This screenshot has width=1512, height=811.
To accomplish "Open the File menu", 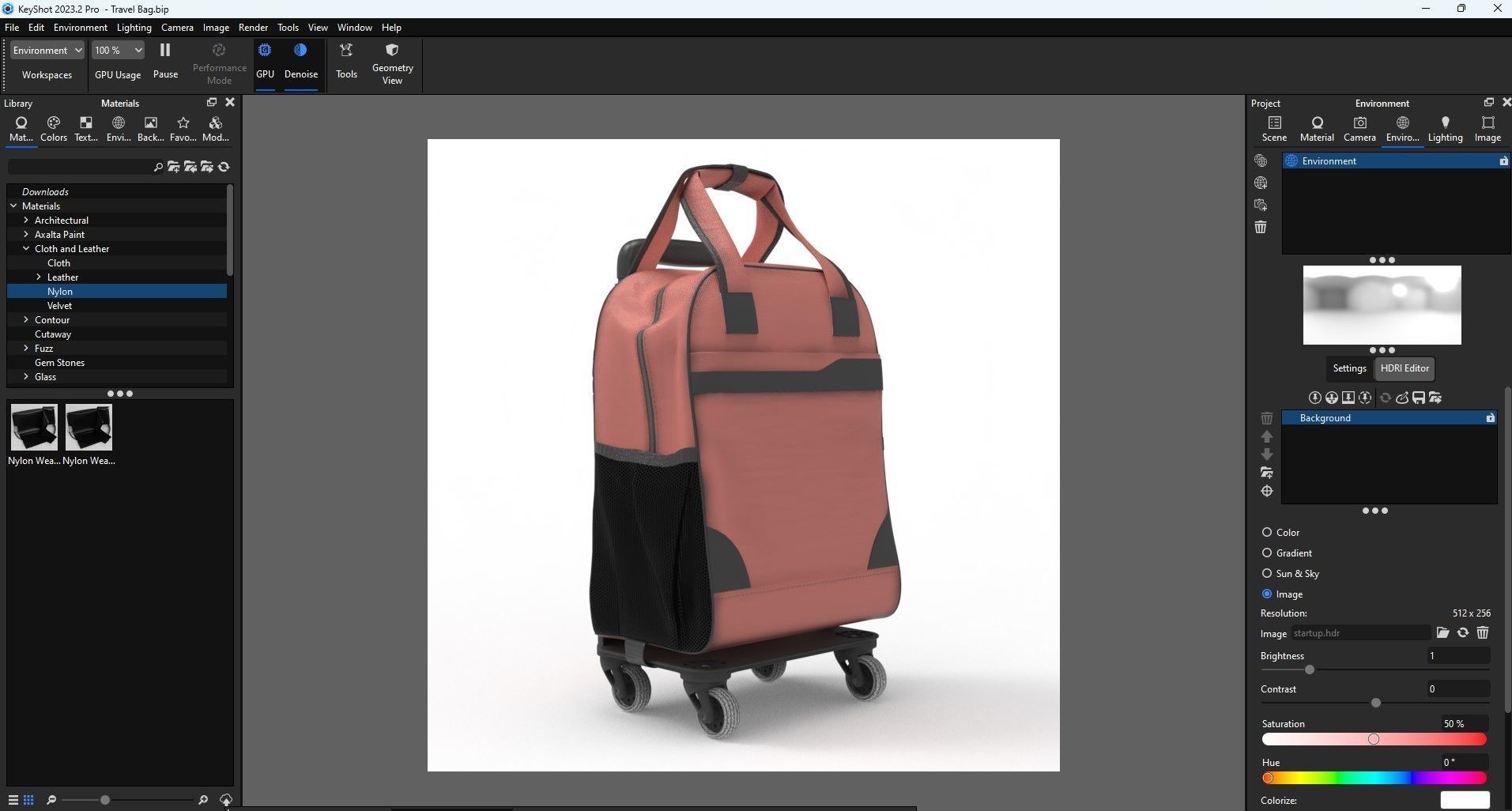I will click(x=12, y=27).
